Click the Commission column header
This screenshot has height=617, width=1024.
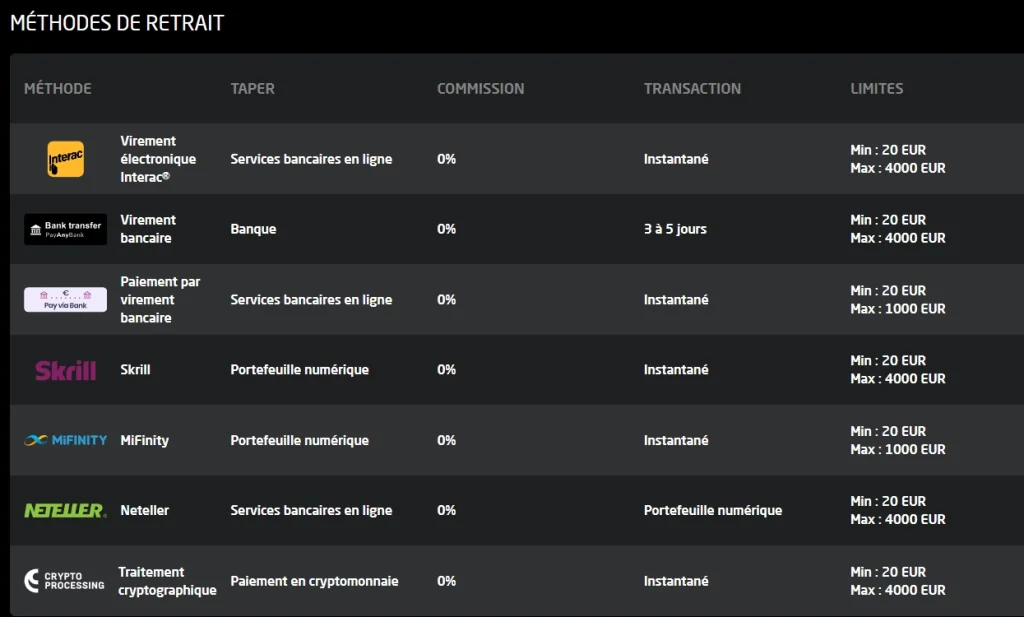(x=481, y=88)
